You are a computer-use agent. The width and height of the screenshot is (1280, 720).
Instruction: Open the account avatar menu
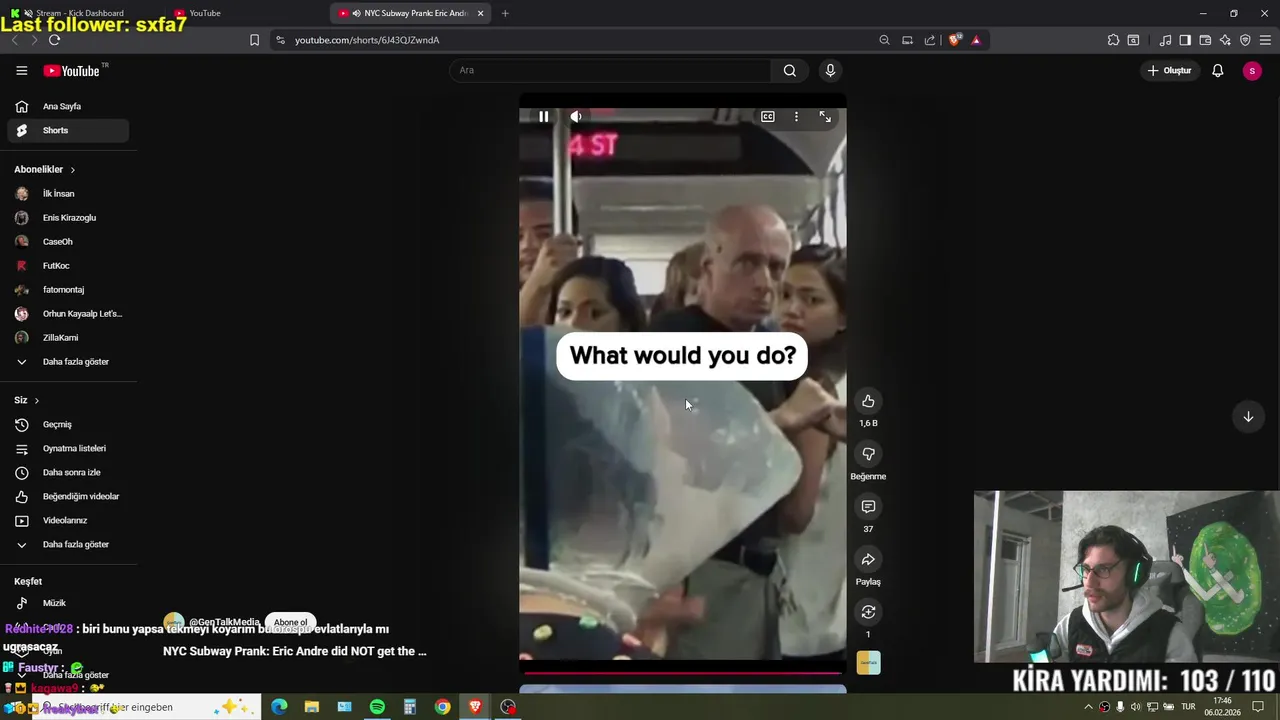tap(1252, 70)
